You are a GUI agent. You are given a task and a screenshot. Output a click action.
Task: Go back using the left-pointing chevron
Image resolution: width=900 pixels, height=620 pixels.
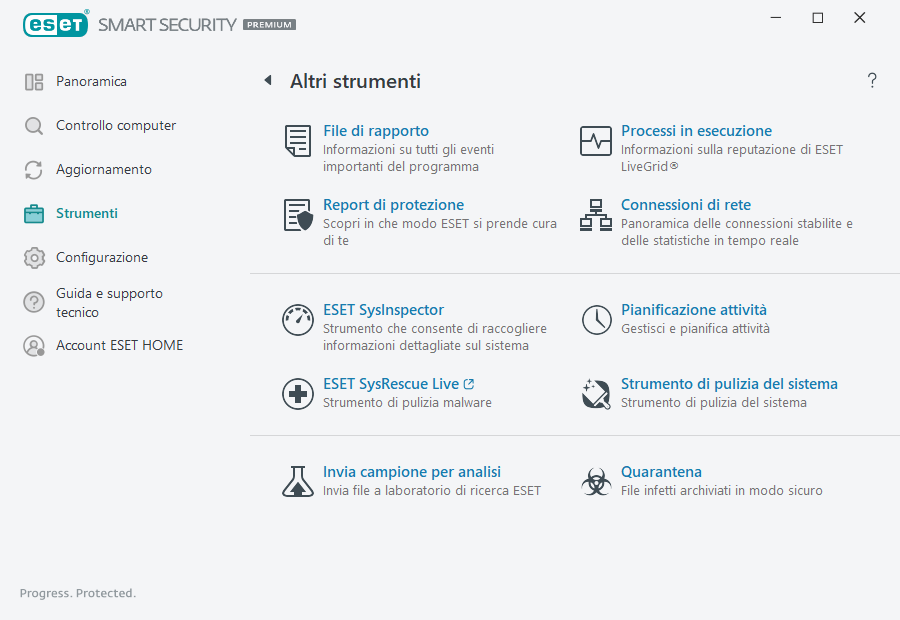[x=267, y=80]
